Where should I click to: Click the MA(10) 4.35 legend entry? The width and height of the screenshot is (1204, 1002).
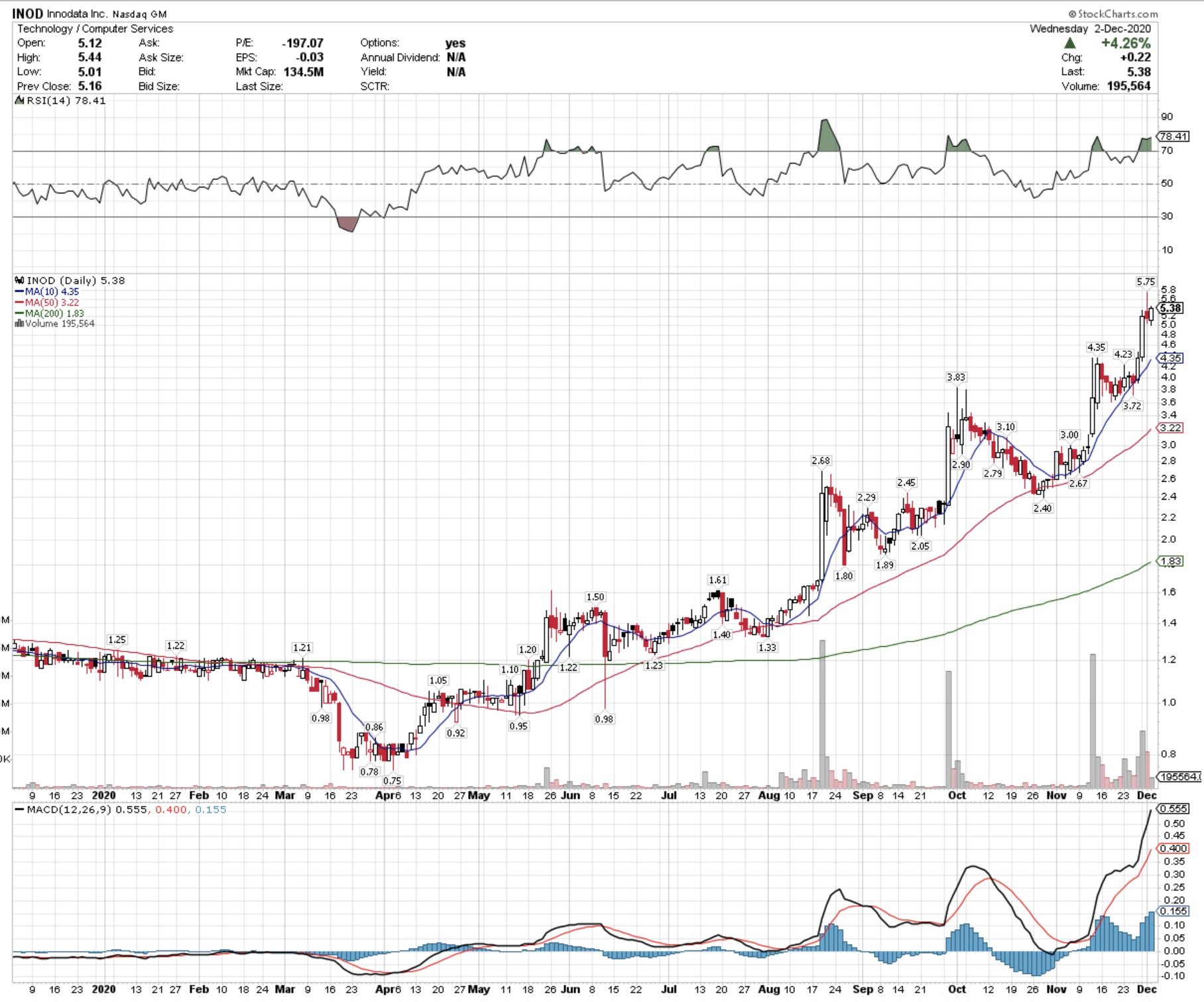click(47, 292)
